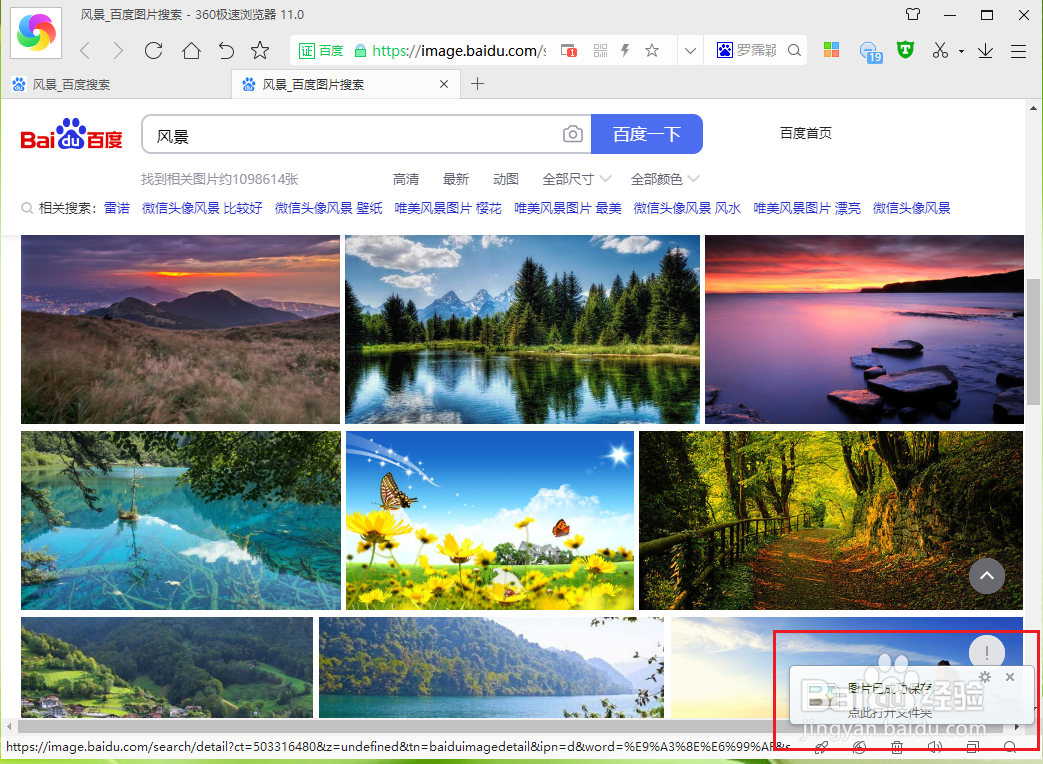Click the blue badge showing 19 notifications
The height and width of the screenshot is (764, 1043).
pos(869,50)
